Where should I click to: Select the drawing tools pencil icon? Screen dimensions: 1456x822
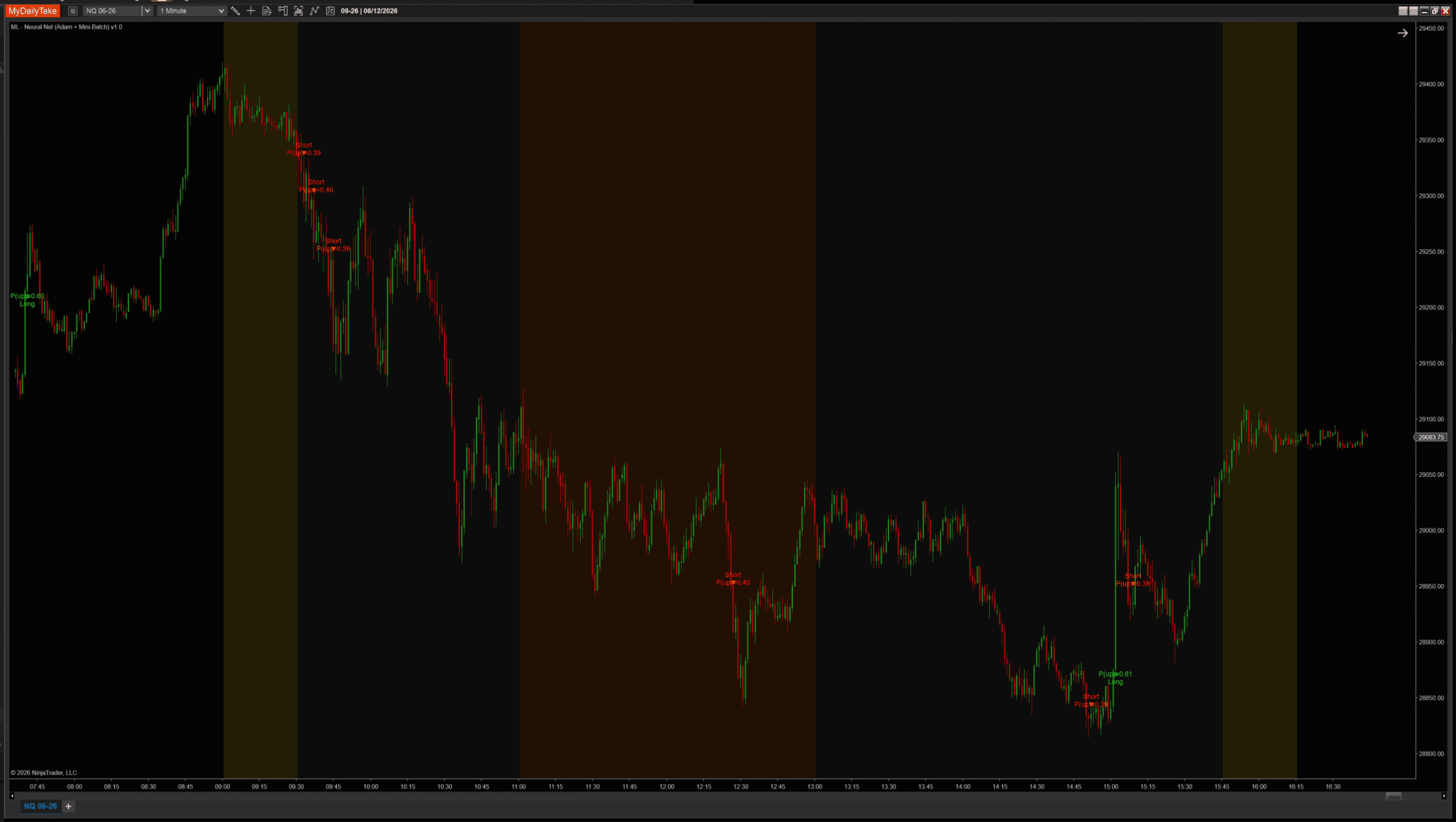pos(235,11)
